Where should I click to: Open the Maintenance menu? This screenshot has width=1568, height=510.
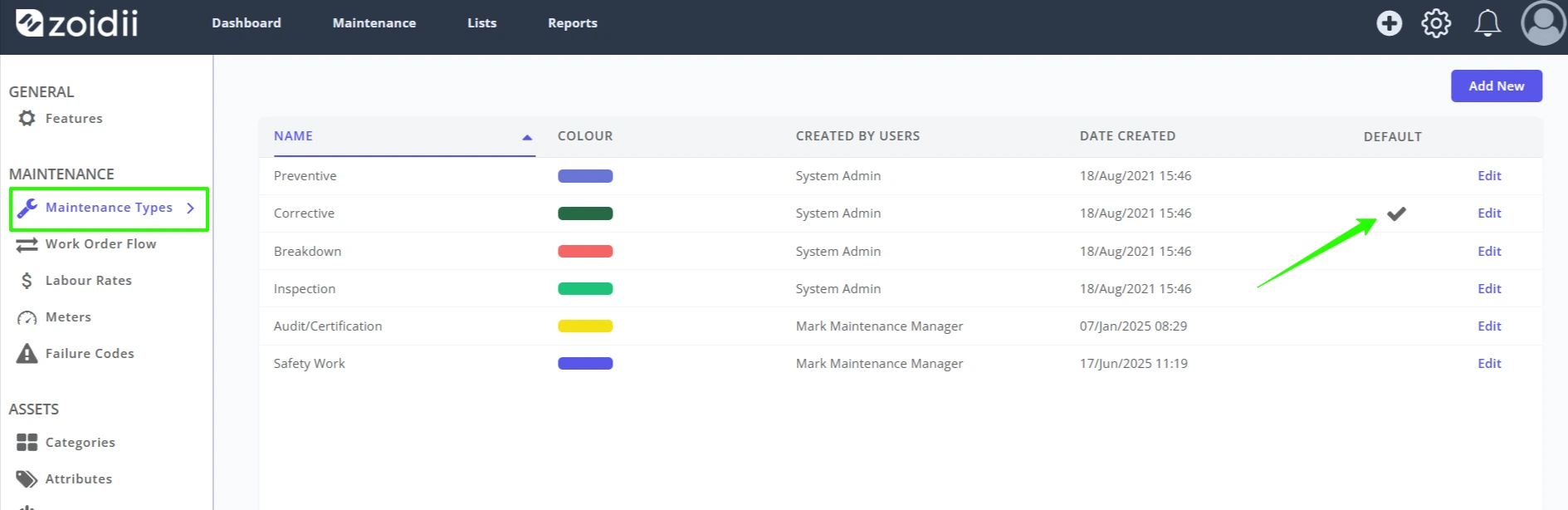coord(374,23)
